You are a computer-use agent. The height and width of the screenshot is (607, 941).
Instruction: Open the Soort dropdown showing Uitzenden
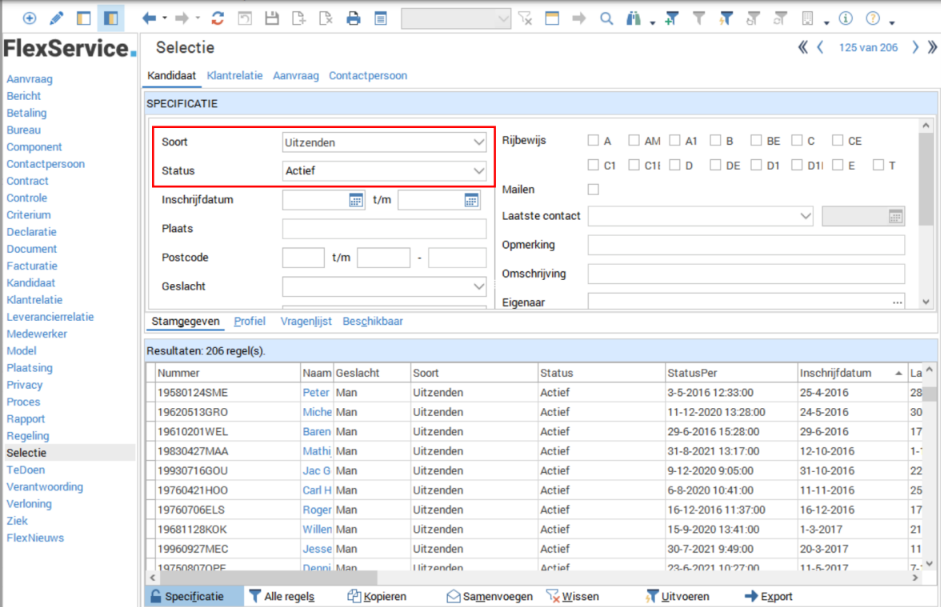click(x=385, y=142)
